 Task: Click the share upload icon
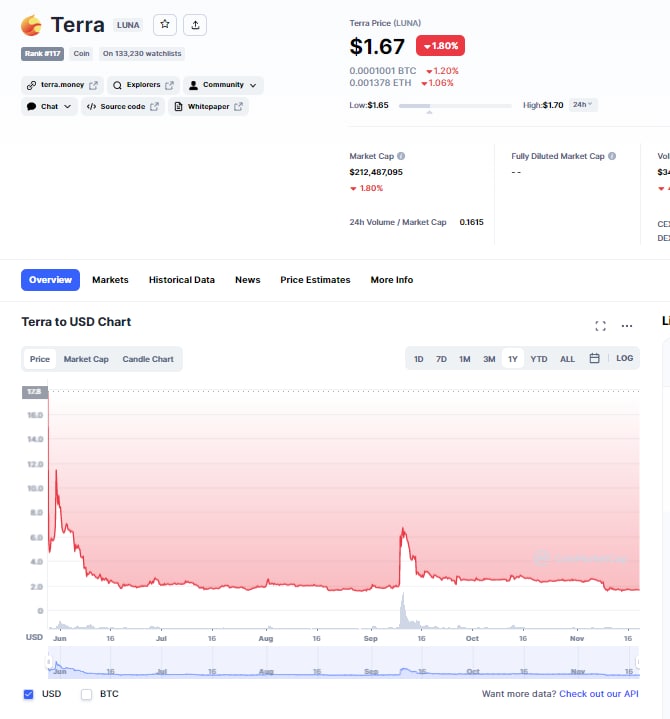coord(195,25)
